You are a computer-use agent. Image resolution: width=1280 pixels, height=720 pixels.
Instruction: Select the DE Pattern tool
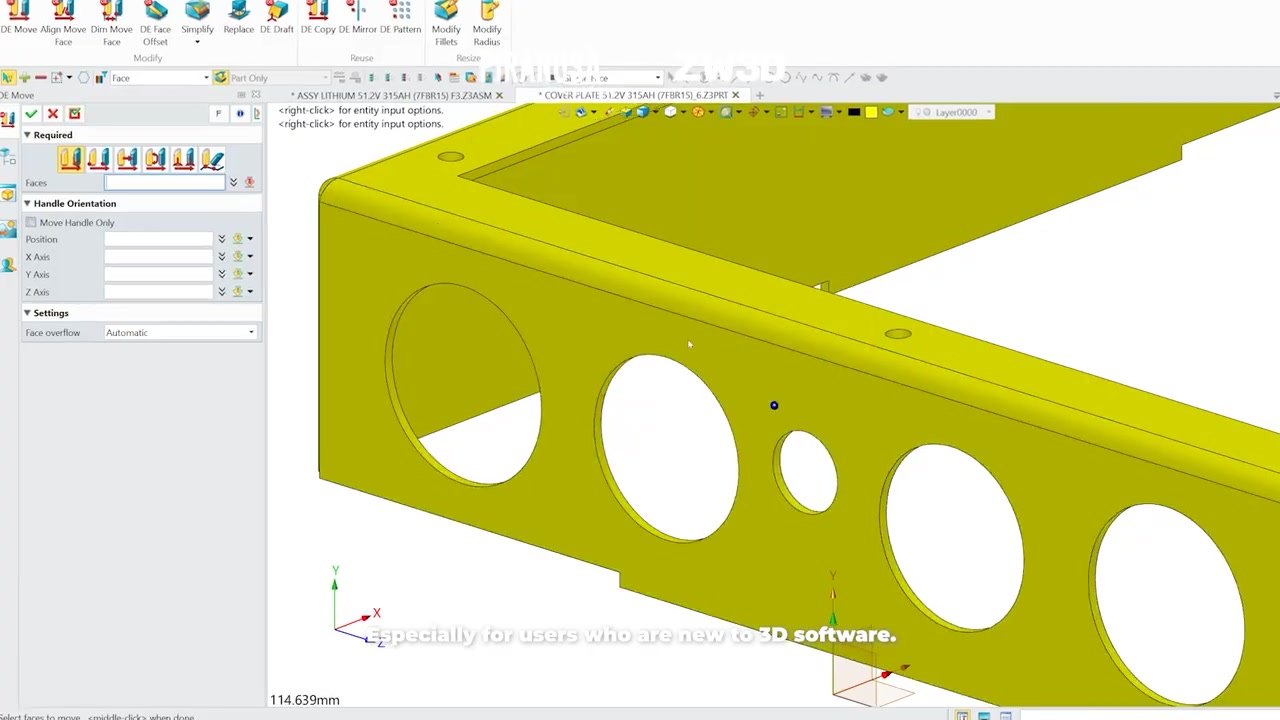(x=400, y=18)
